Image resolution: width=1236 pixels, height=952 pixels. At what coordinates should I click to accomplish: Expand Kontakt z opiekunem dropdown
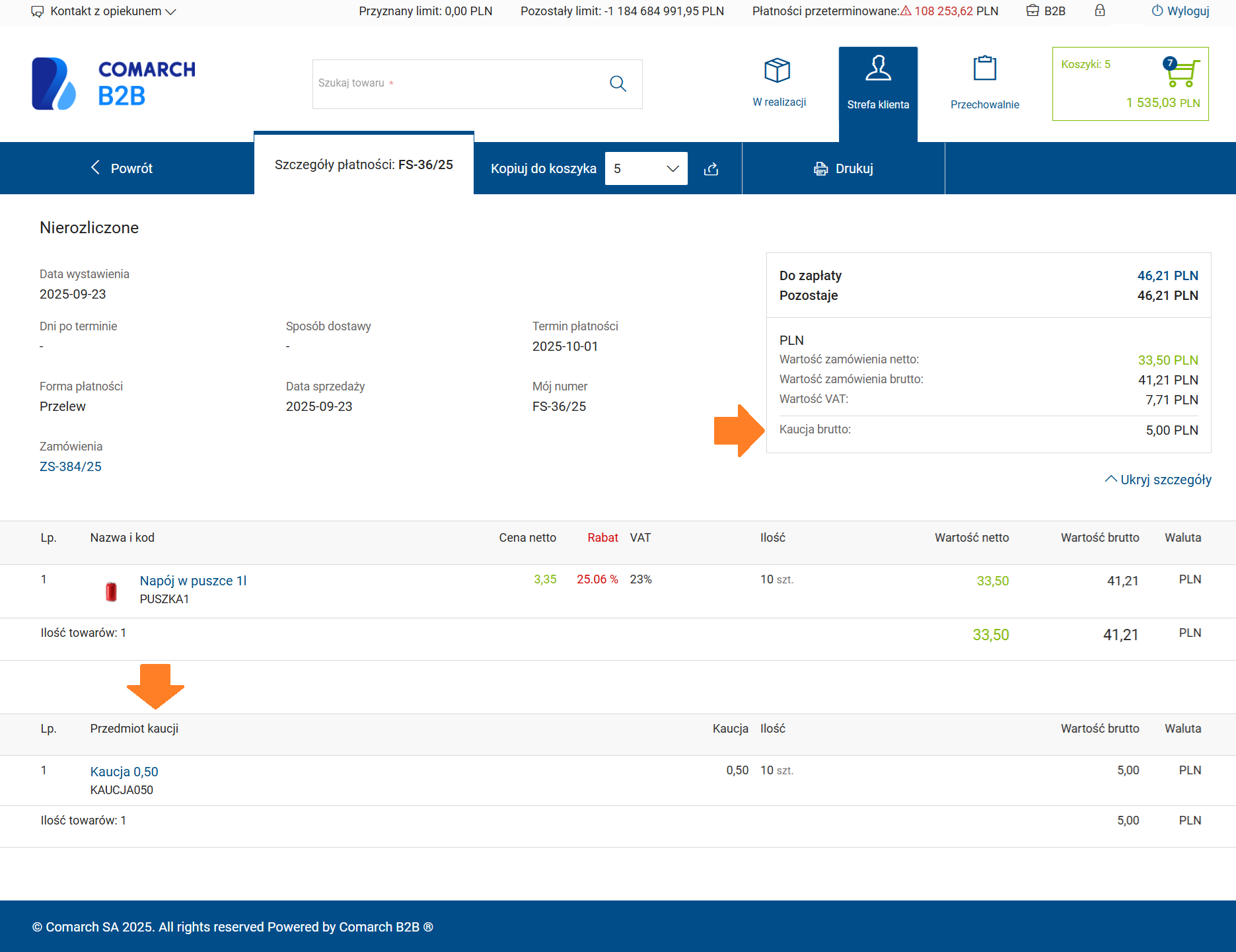[x=104, y=11]
